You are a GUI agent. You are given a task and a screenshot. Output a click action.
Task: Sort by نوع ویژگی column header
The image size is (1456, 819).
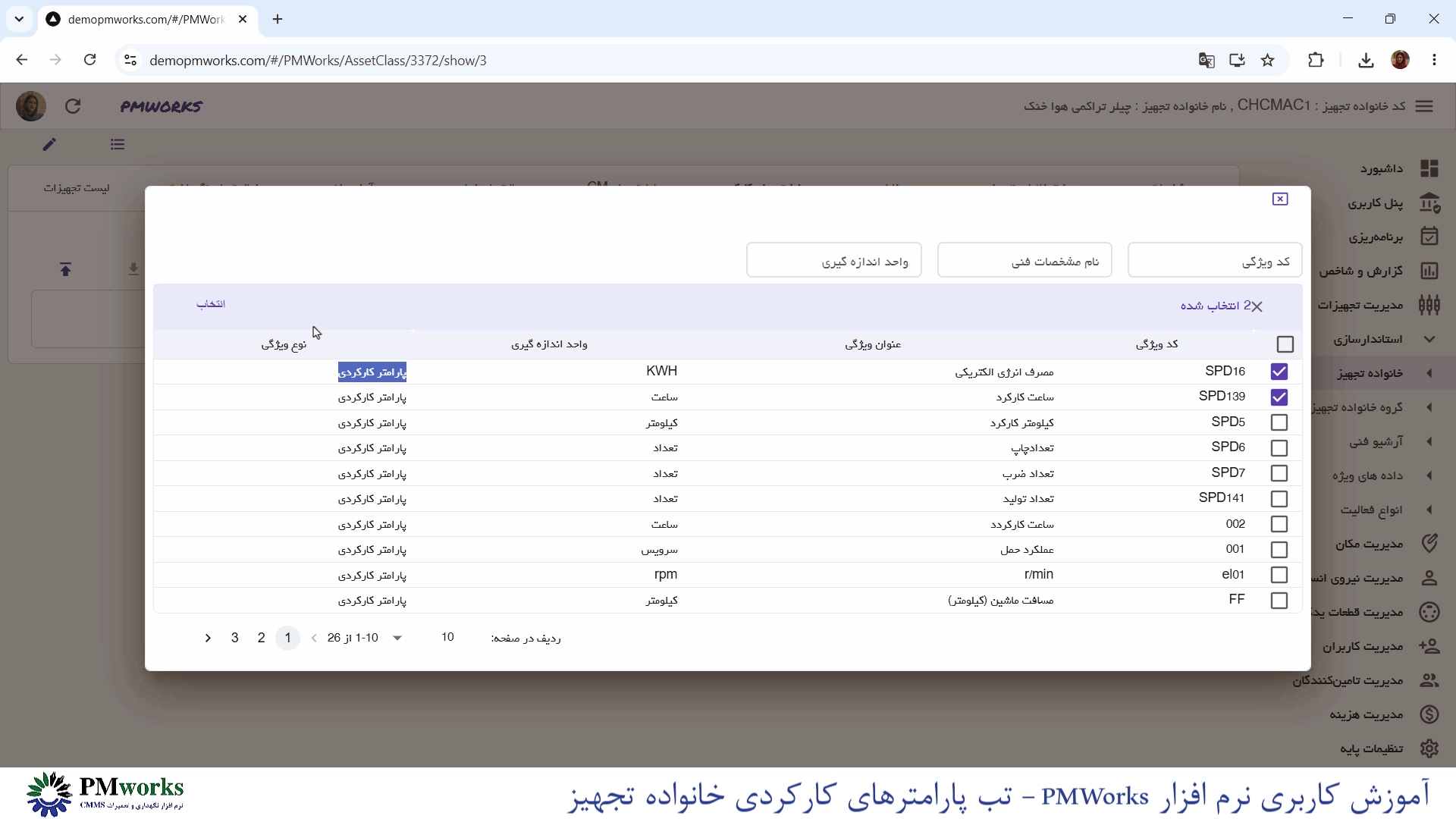tap(284, 344)
